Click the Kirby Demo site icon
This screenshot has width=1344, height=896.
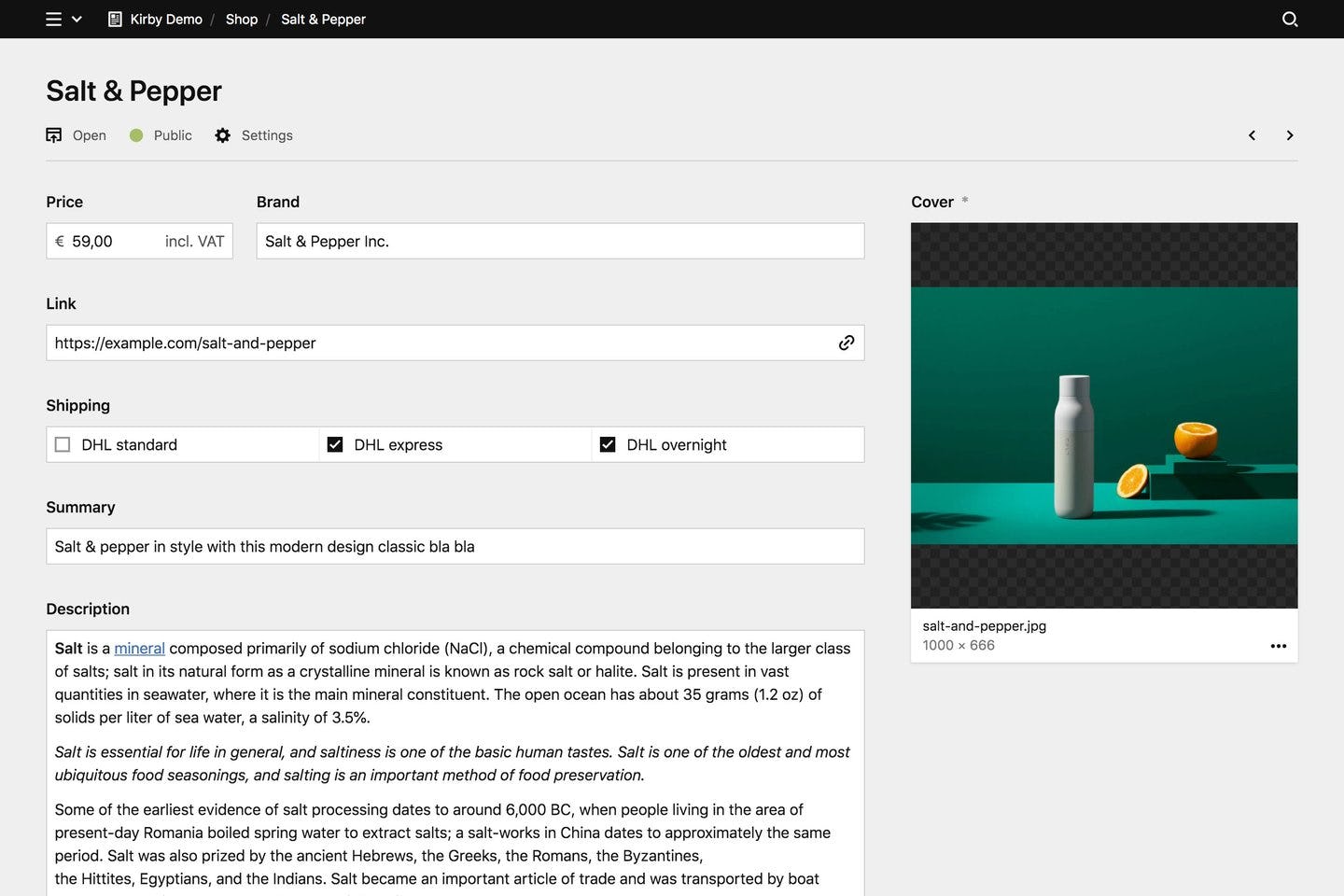[115, 19]
